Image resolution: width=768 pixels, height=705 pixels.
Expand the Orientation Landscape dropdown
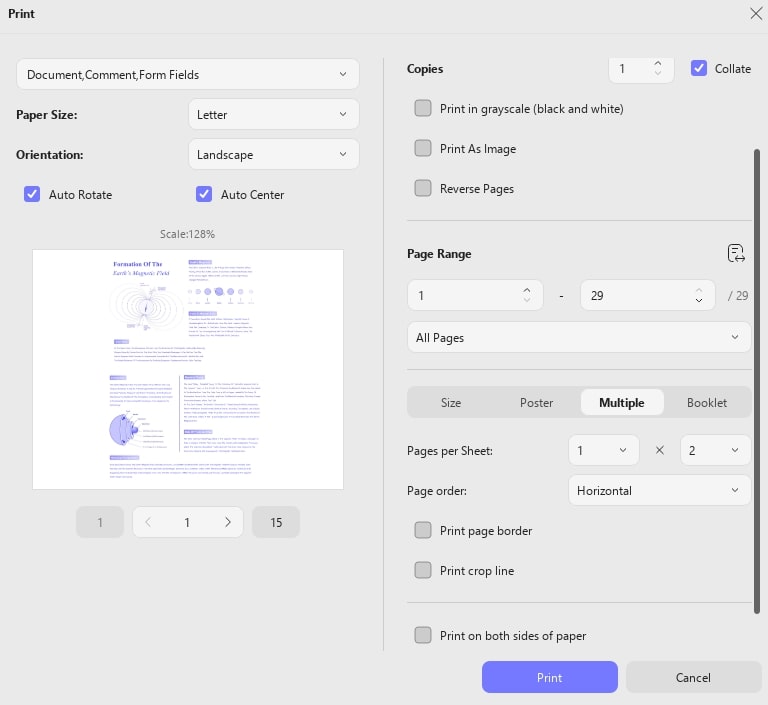pos(273,154)
